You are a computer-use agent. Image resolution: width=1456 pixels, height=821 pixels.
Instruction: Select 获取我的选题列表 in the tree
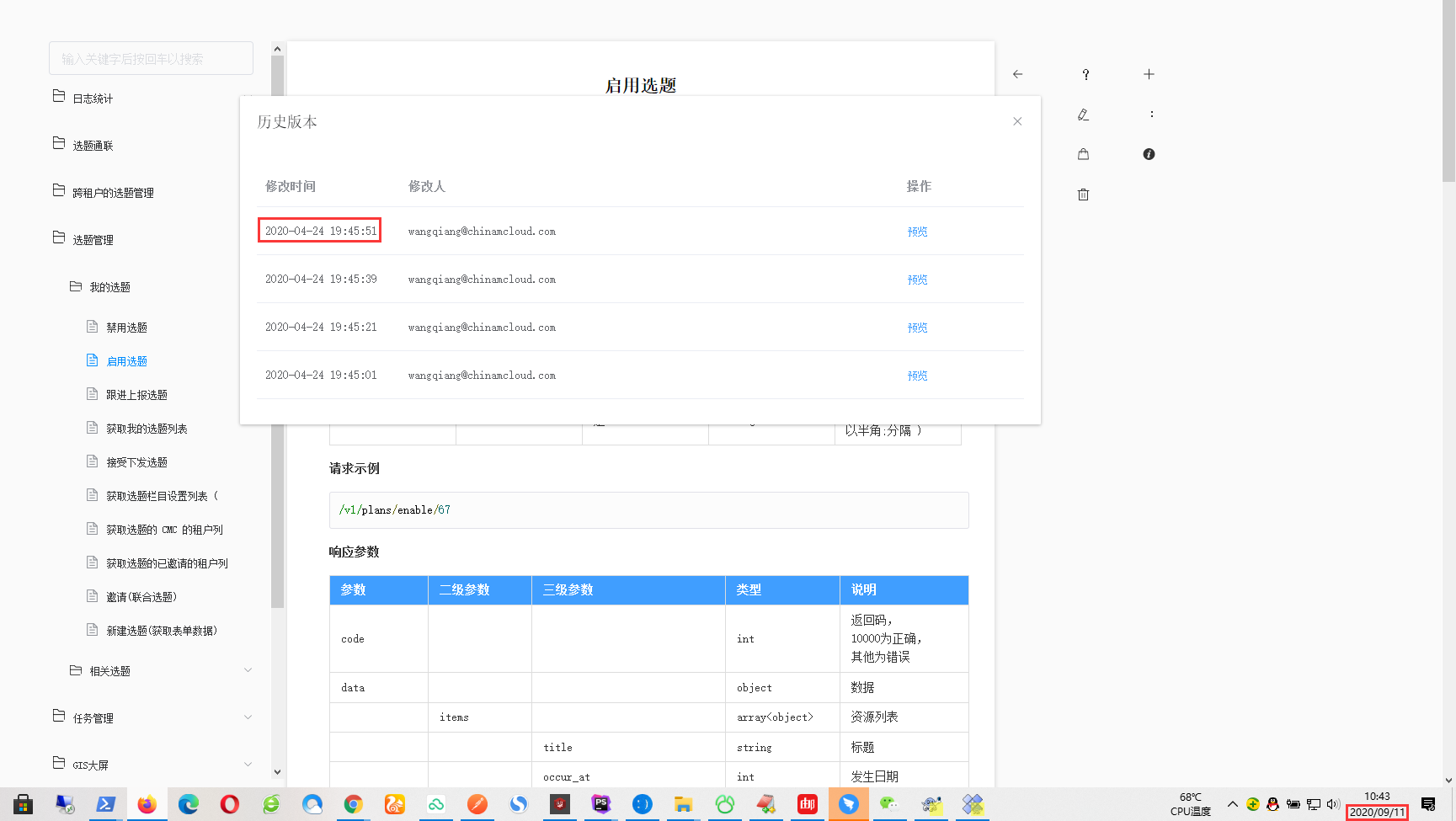(x=147, y=429)
